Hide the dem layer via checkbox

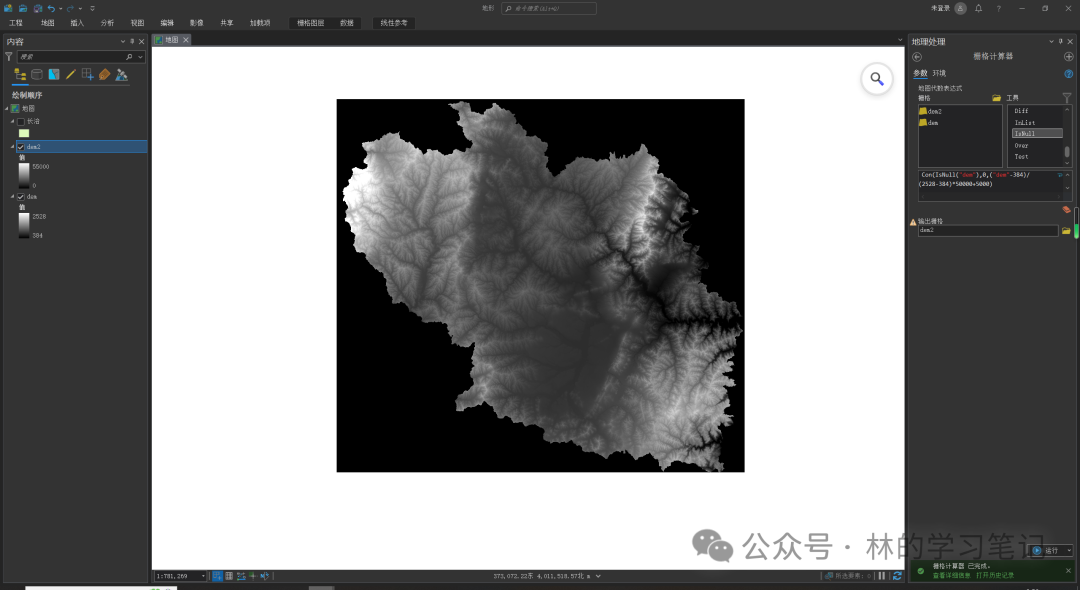point(21,197)
